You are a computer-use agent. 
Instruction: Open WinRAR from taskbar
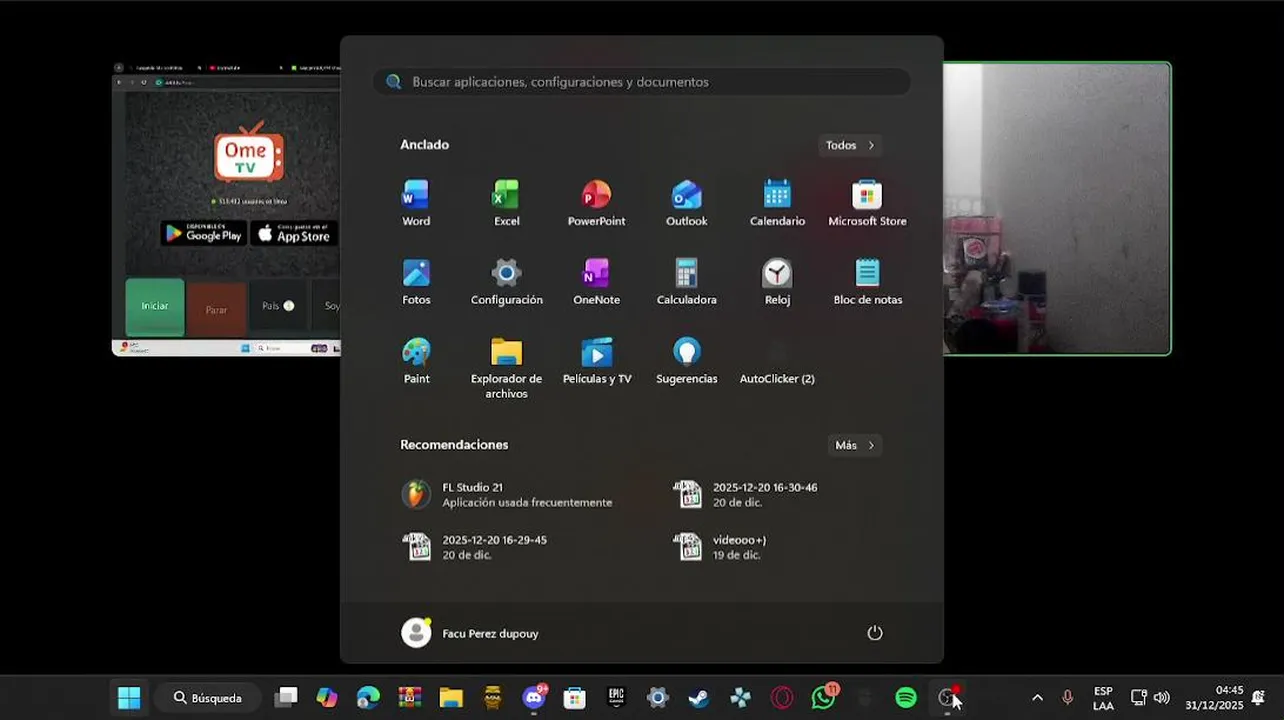click(x=410, y=698)
